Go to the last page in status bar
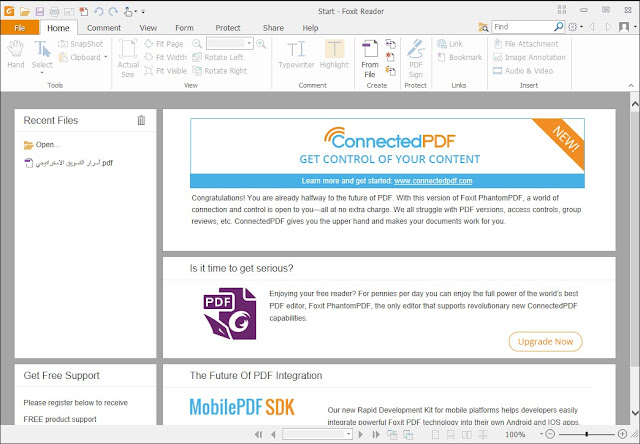This screenshot has width=640, height=444. (x=376, y=434)
